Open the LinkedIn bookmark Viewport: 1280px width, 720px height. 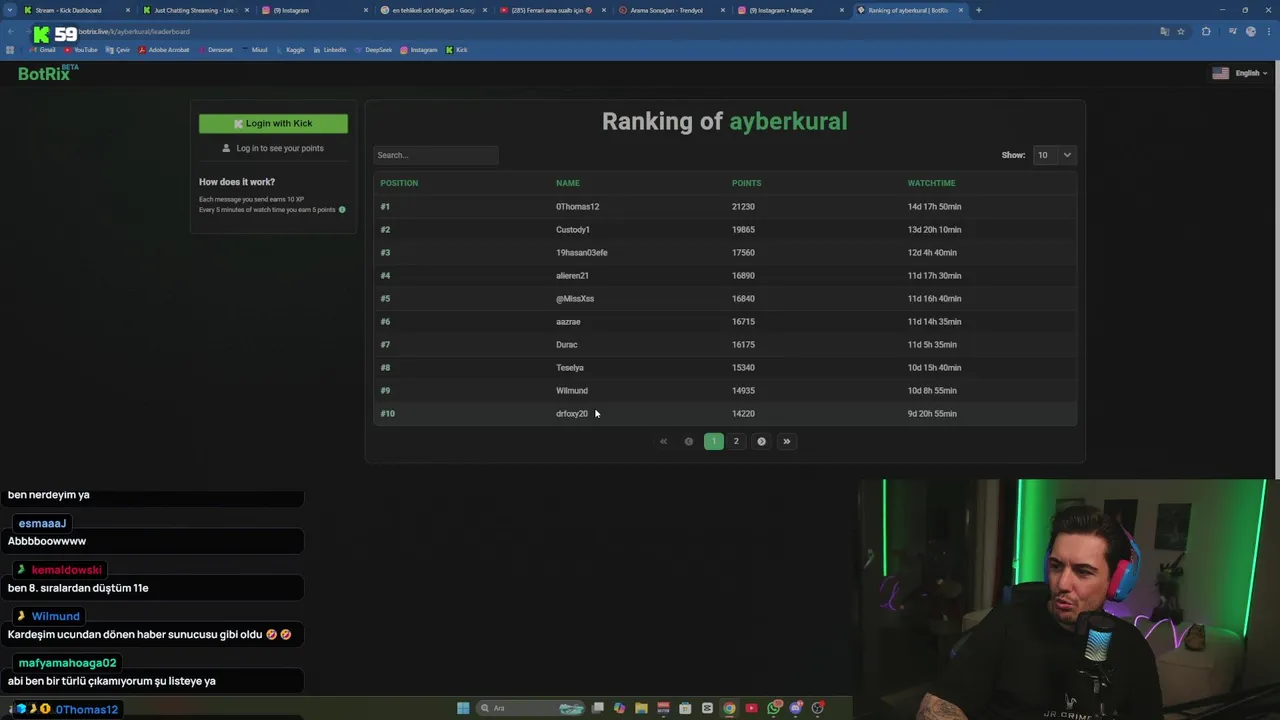point(329,50)
